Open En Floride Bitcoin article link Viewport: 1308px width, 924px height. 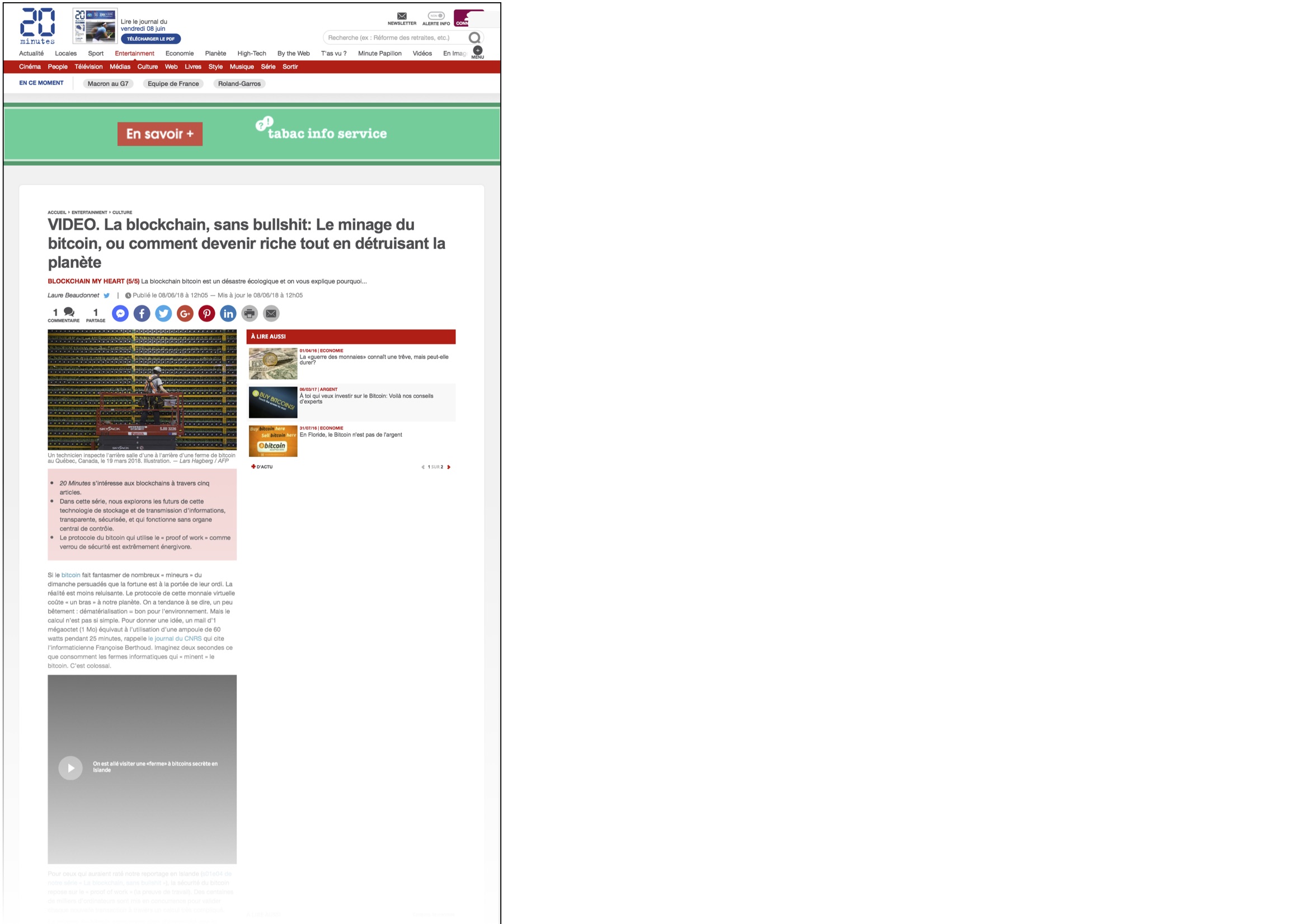351,435
